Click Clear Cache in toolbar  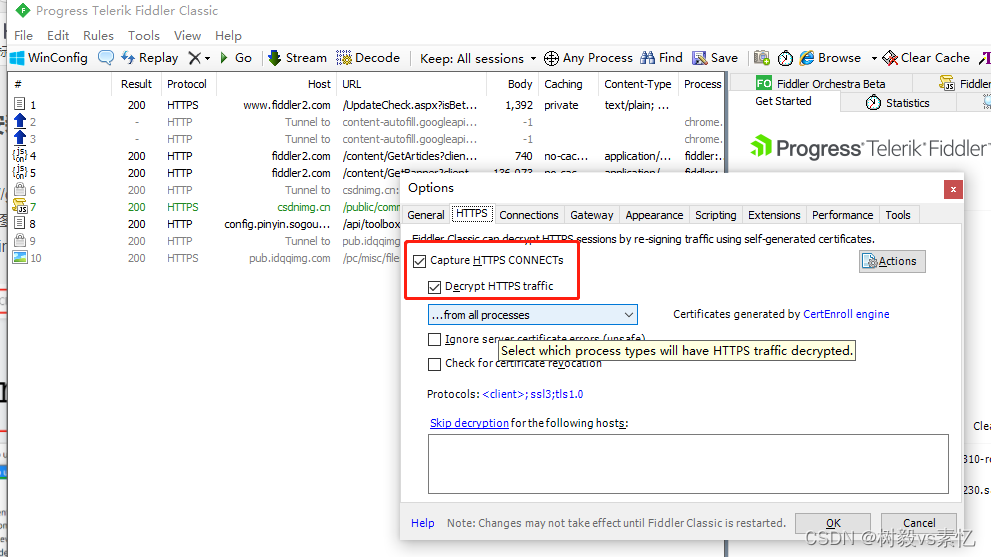click(x=926, y=58)
